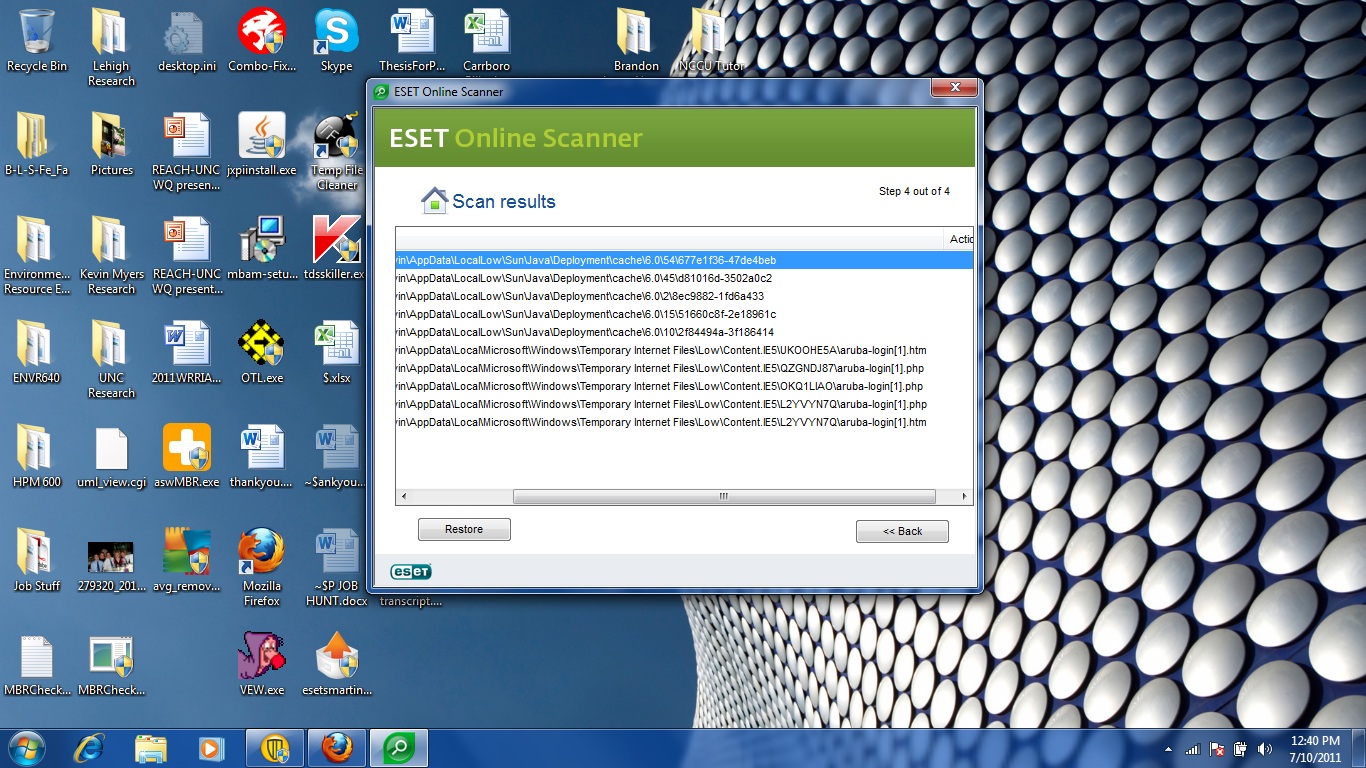
Task: Select the ~$P JOB HUNT.docx icon
Action: [336, 568]
